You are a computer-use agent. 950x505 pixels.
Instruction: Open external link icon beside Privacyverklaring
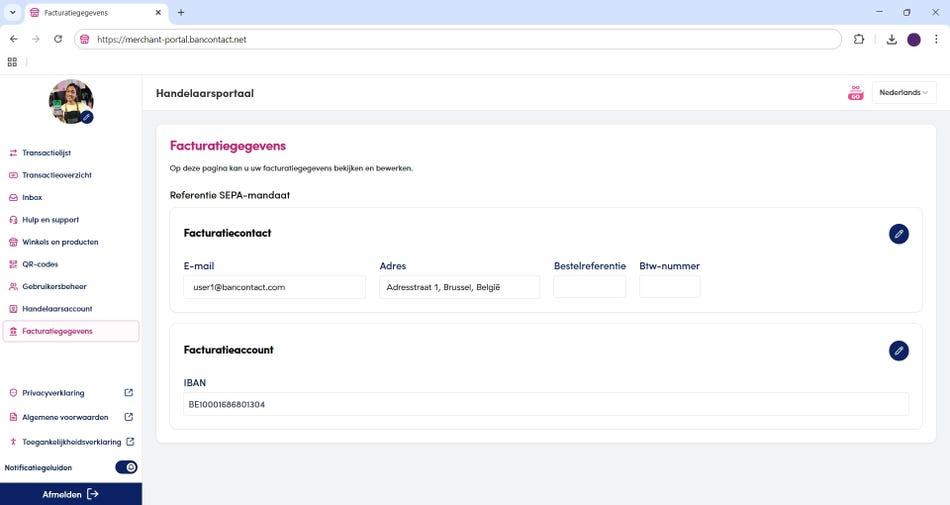point(128,393)
